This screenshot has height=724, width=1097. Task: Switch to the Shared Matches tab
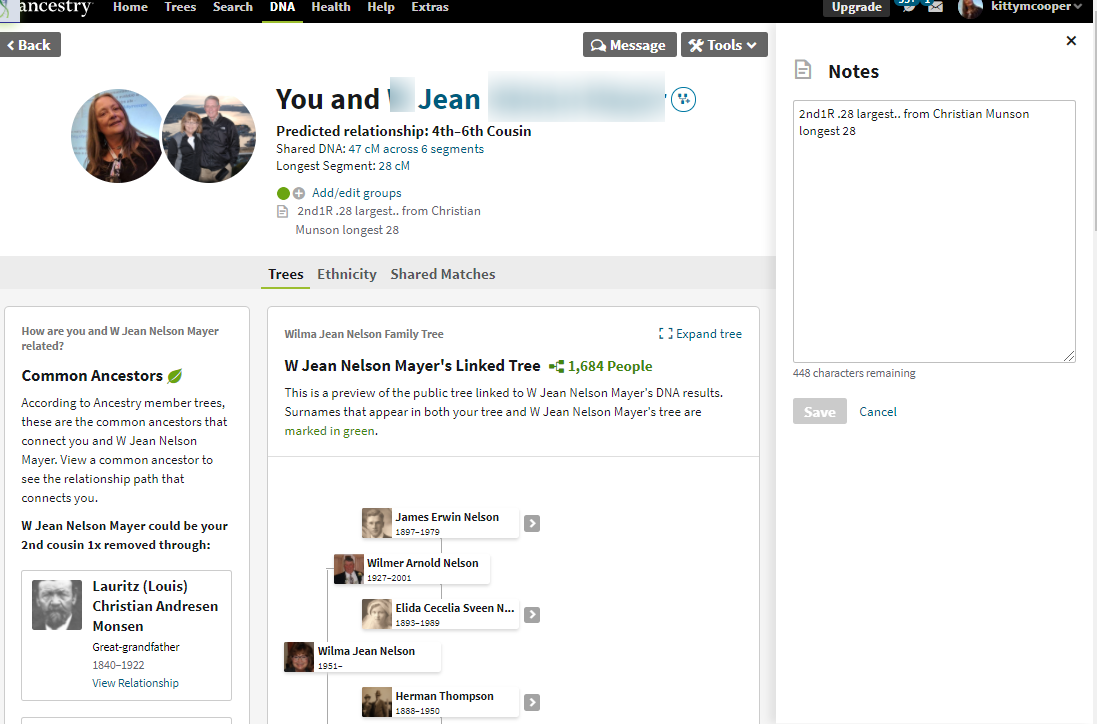[x=443, y=274]
